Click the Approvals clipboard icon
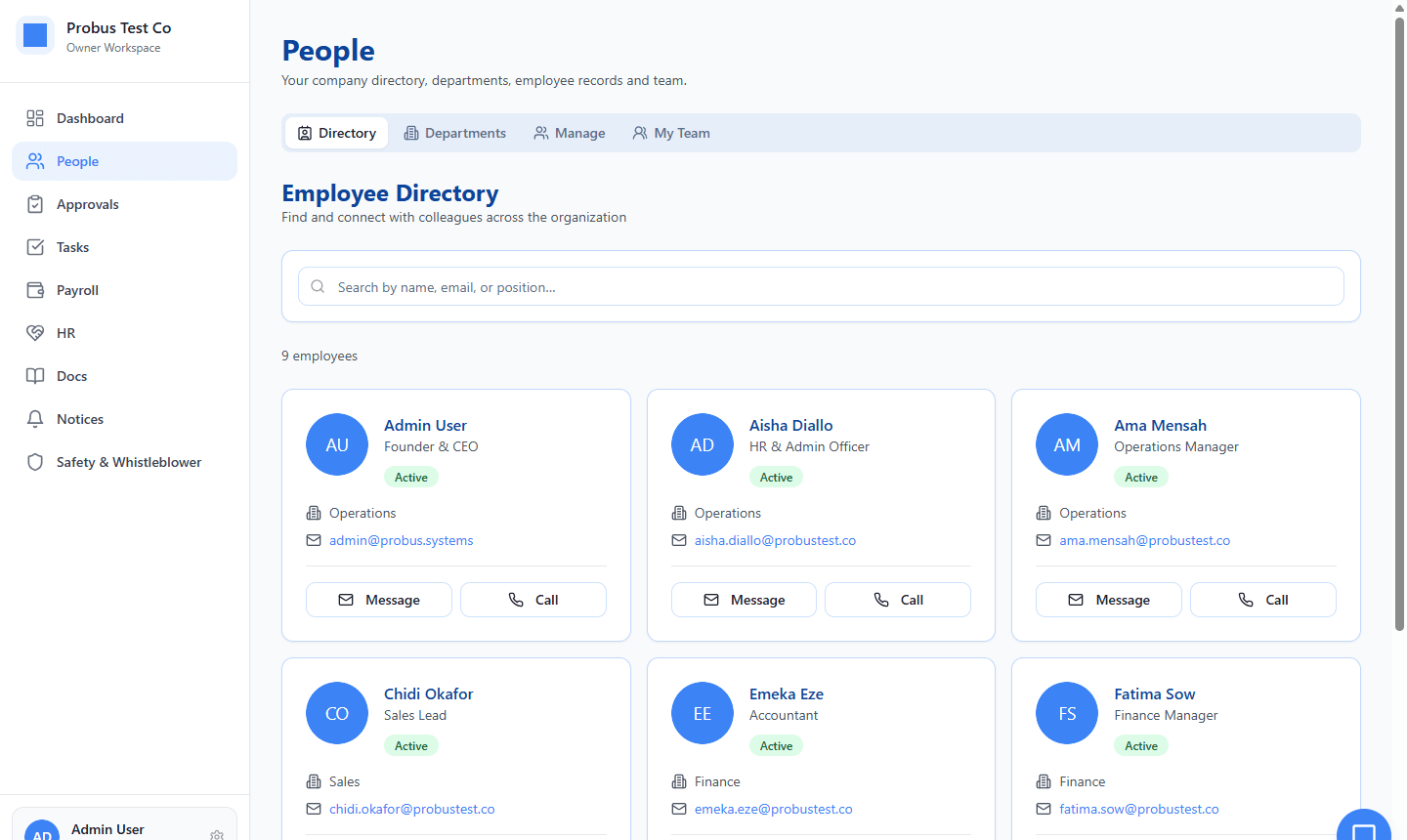Image resolution: width=1407 pixels, height=840 pixels. click(x=35, y=204)
